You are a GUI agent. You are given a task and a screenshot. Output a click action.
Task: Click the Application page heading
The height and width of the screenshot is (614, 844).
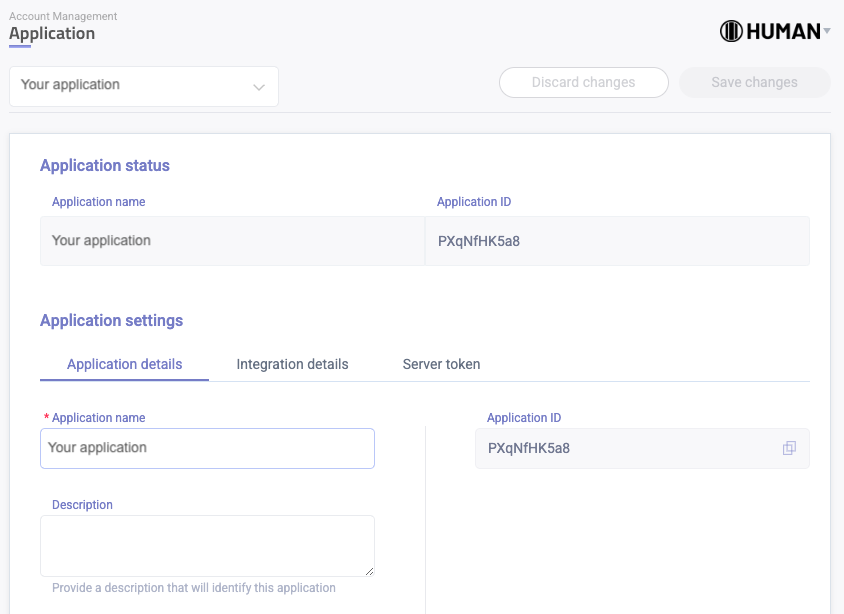pos(52,33)
